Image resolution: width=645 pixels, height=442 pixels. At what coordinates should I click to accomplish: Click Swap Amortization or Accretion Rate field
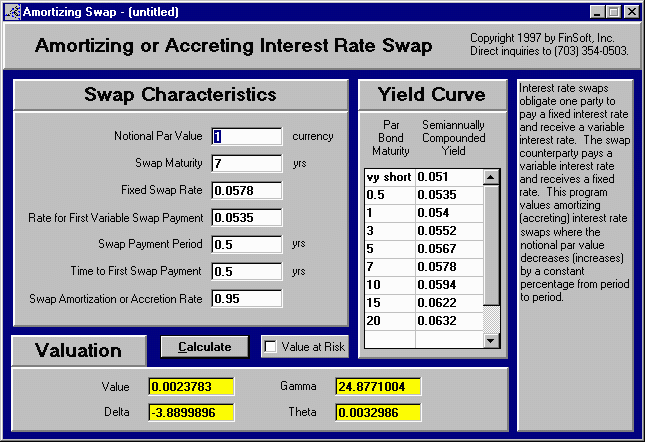click(x=247, y=298)
